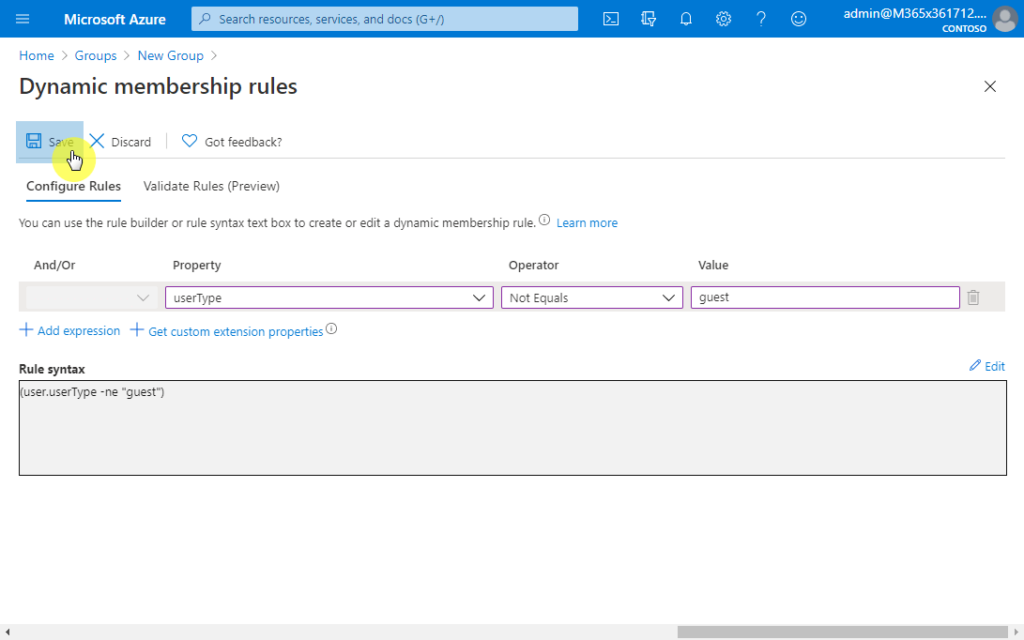The width and height of the screenshot is (1024, 640).
Task: Save the dynamic membership rule
Action: click(x=50, y=142)
